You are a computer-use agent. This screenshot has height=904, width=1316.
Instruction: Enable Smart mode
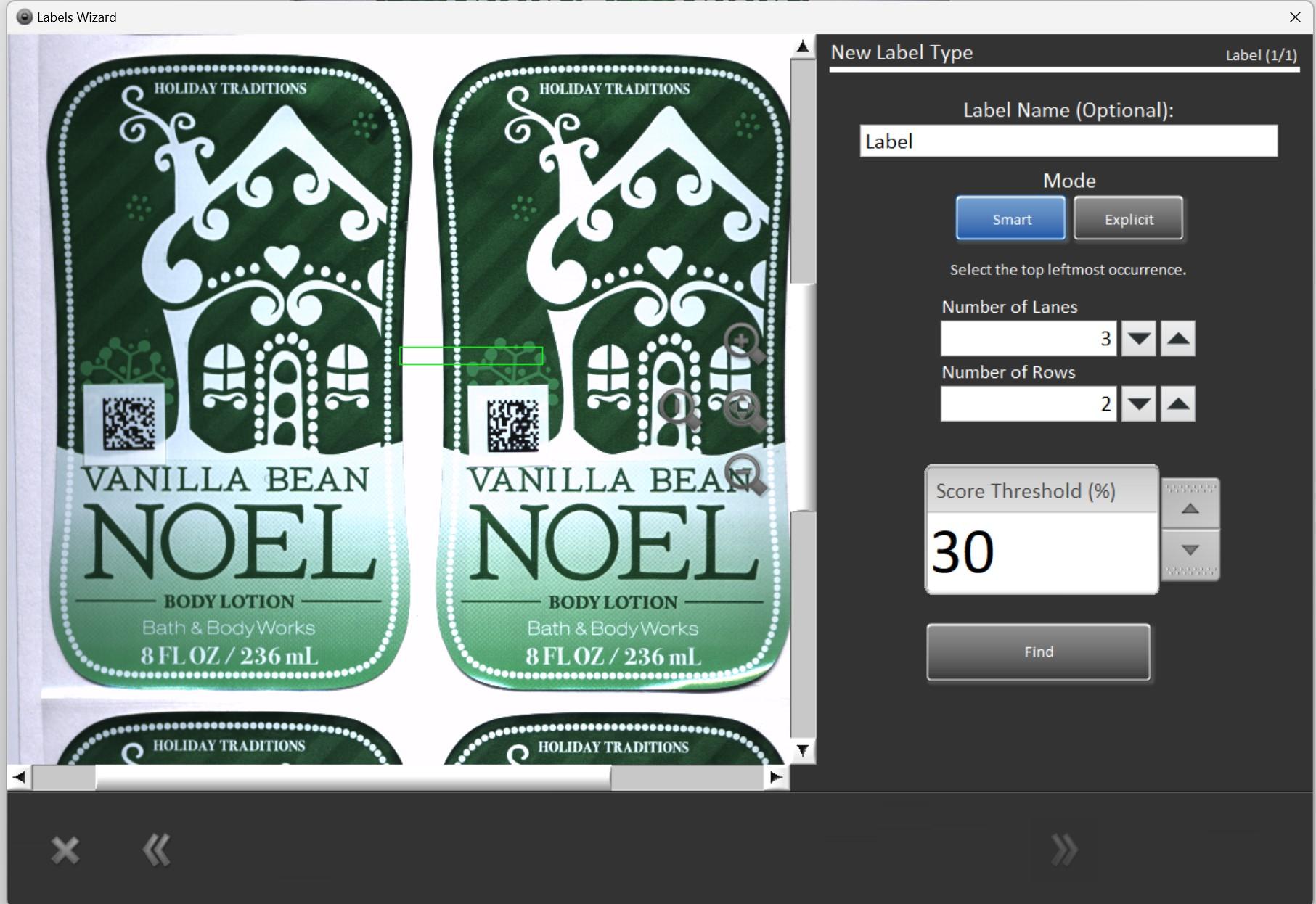click(x=1010, y=218)
